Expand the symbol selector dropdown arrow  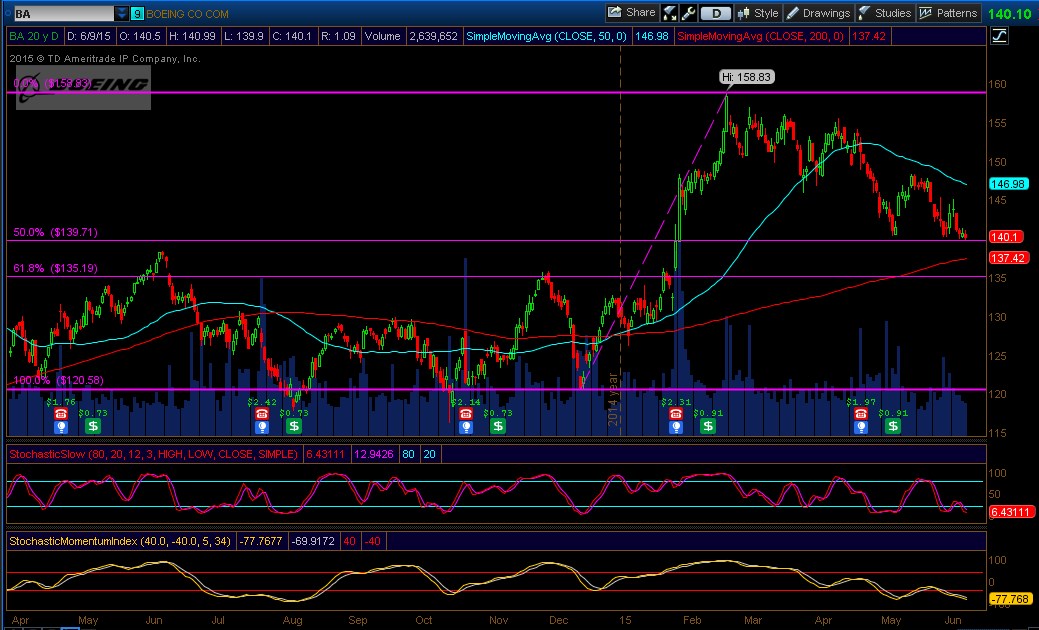point(122,13)
